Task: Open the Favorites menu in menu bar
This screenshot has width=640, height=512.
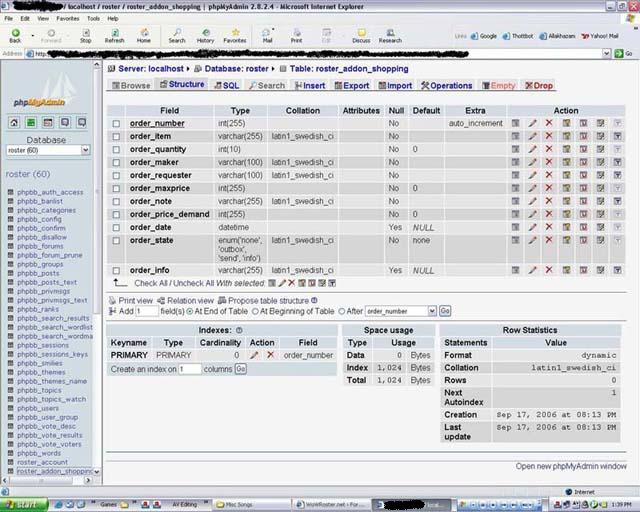Action: tap(68, 18)
